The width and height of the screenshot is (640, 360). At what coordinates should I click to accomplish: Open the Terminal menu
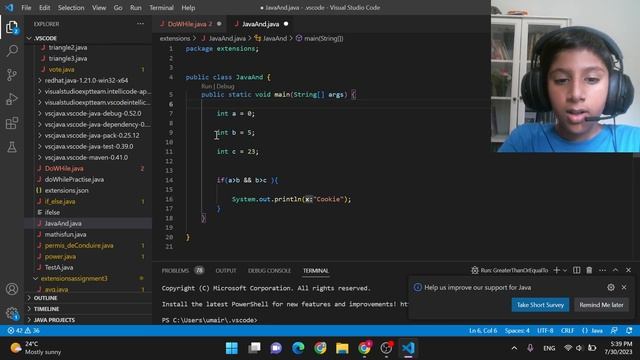pyautogui.click(x=161, y=8)
